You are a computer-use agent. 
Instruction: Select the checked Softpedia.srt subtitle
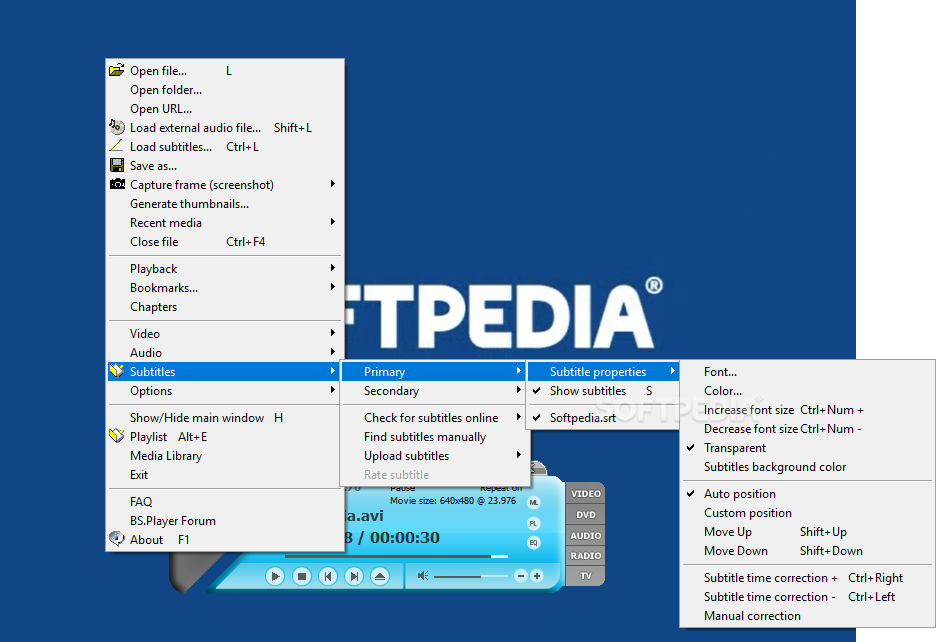coord(603,417)
